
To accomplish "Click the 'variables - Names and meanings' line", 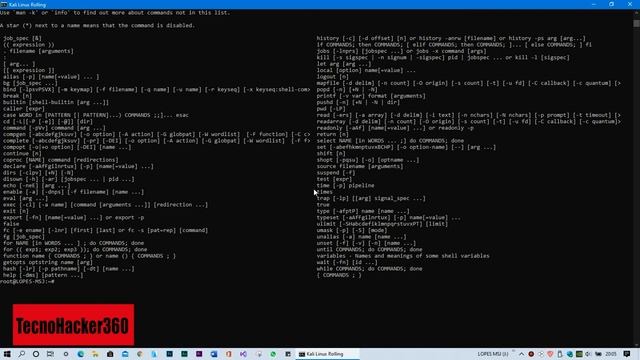I will click(x=403, y=256).
